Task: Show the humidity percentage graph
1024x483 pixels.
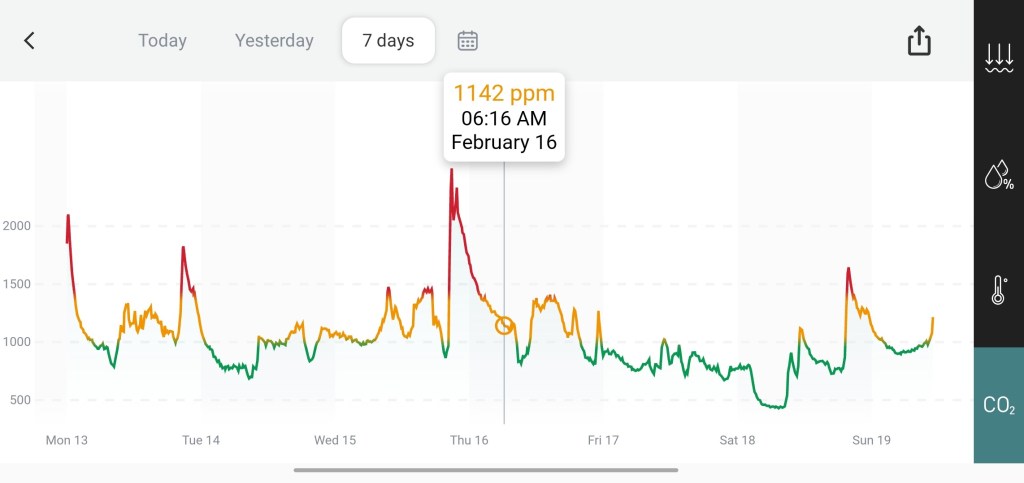Action: 998,178
